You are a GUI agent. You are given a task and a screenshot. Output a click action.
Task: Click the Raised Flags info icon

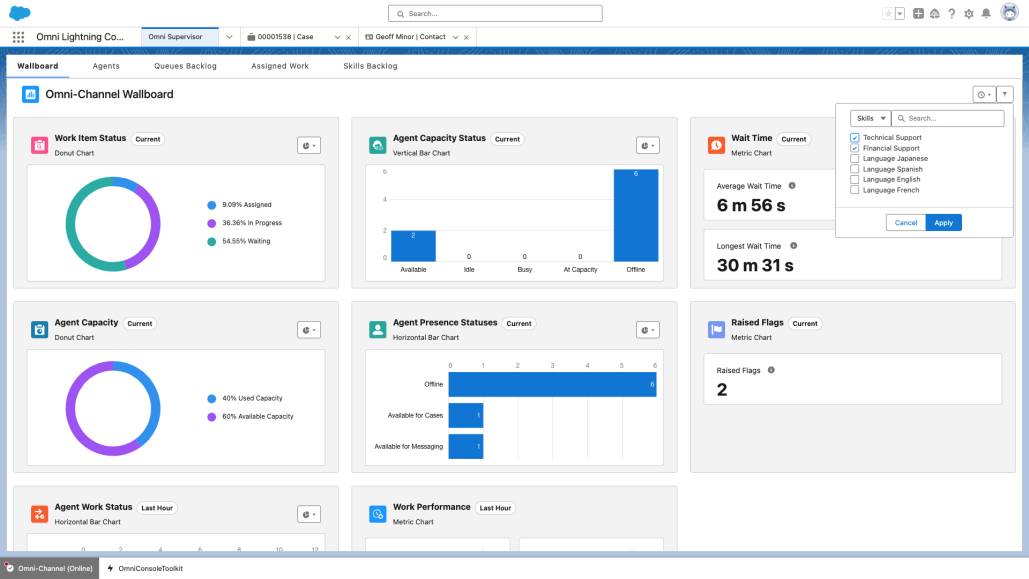pos(771,370)
